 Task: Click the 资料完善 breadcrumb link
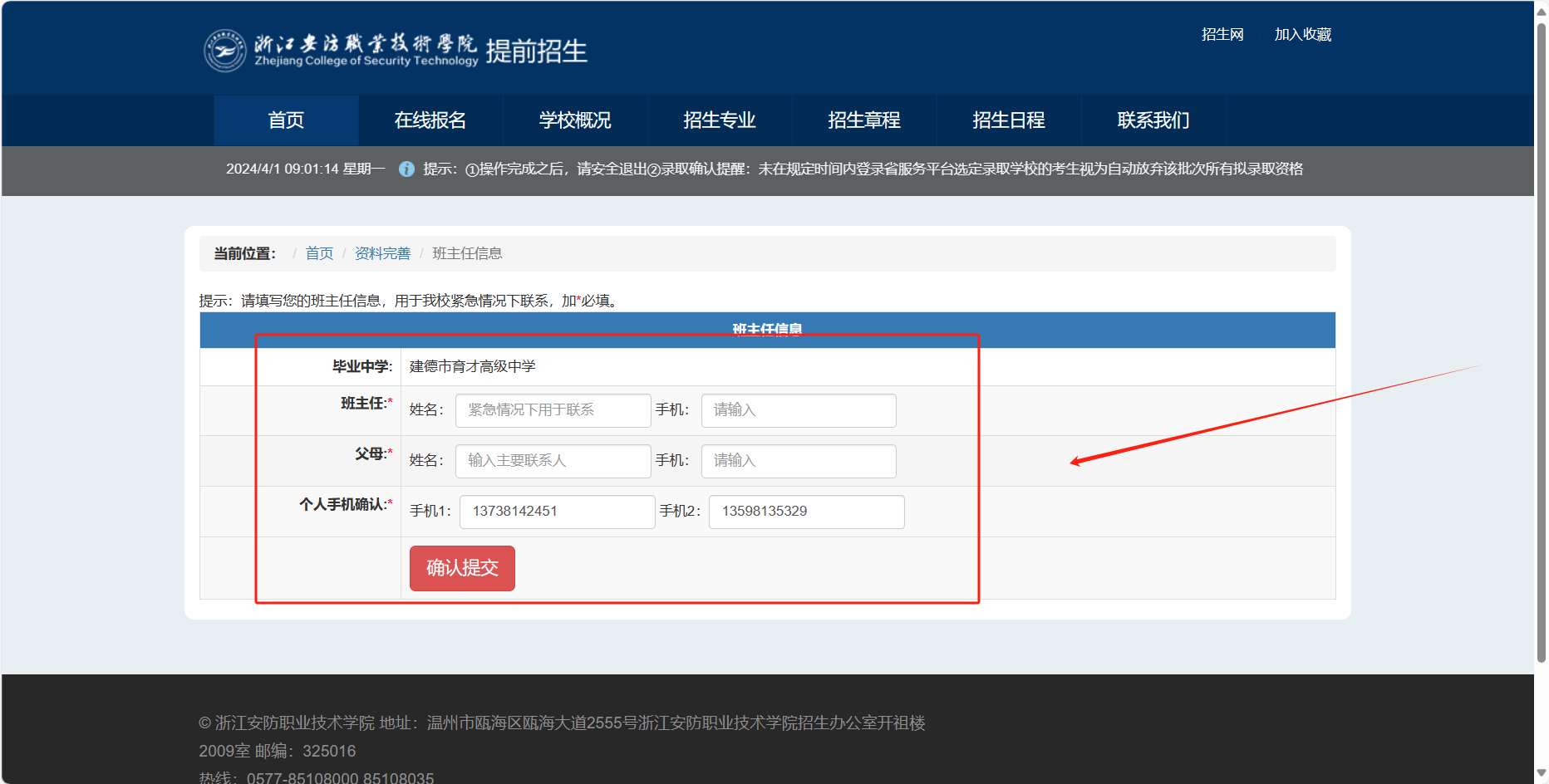tap(382, 253)
